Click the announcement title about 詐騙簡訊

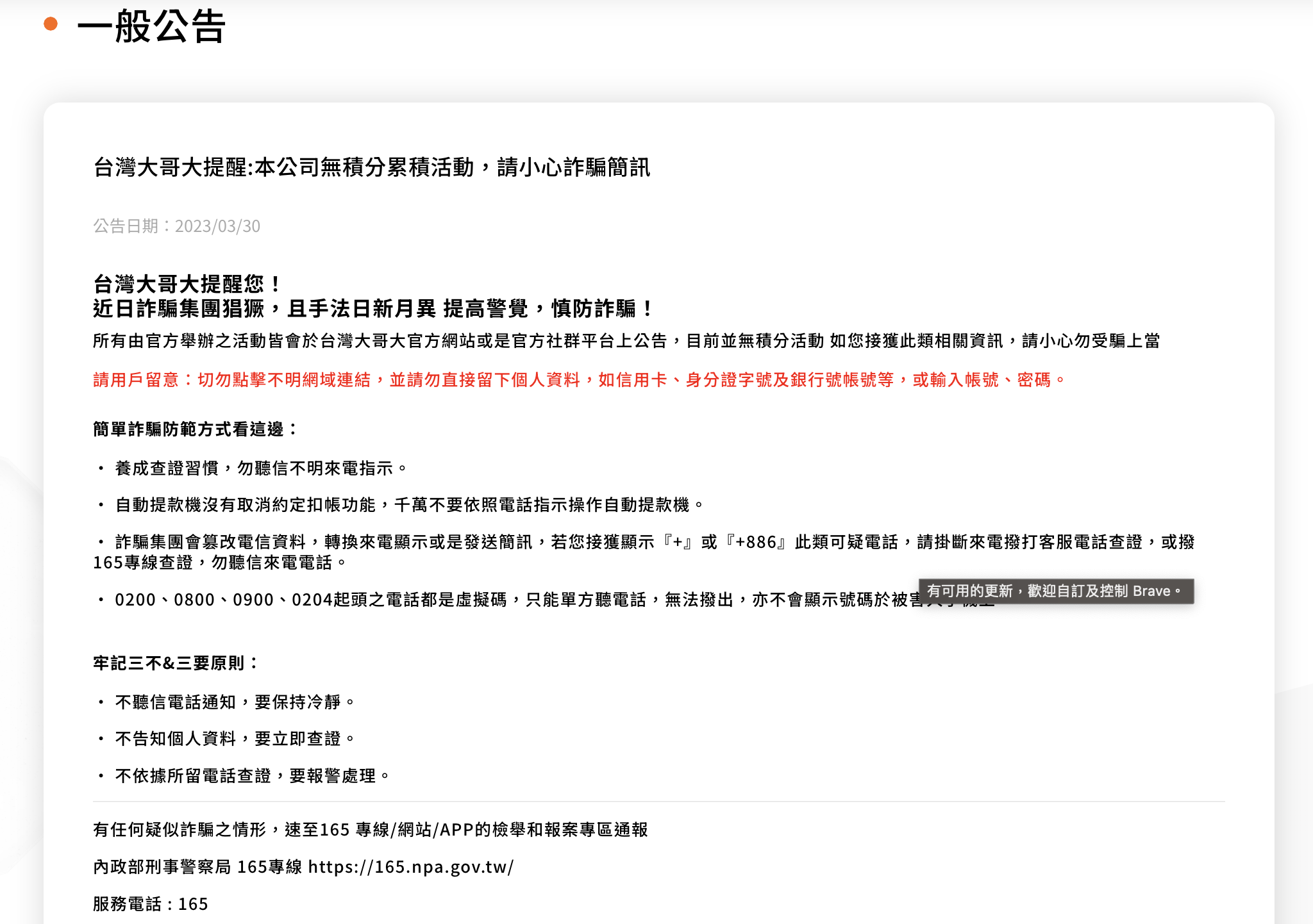372,167
